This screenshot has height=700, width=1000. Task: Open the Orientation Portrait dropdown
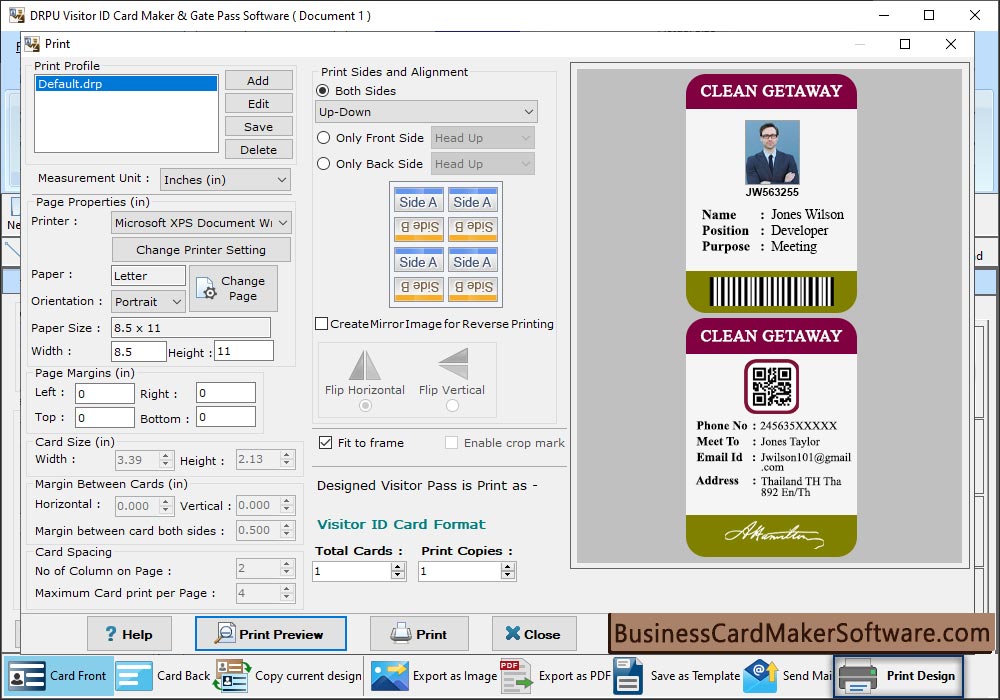pyautogui.click(x=148, y=302)
